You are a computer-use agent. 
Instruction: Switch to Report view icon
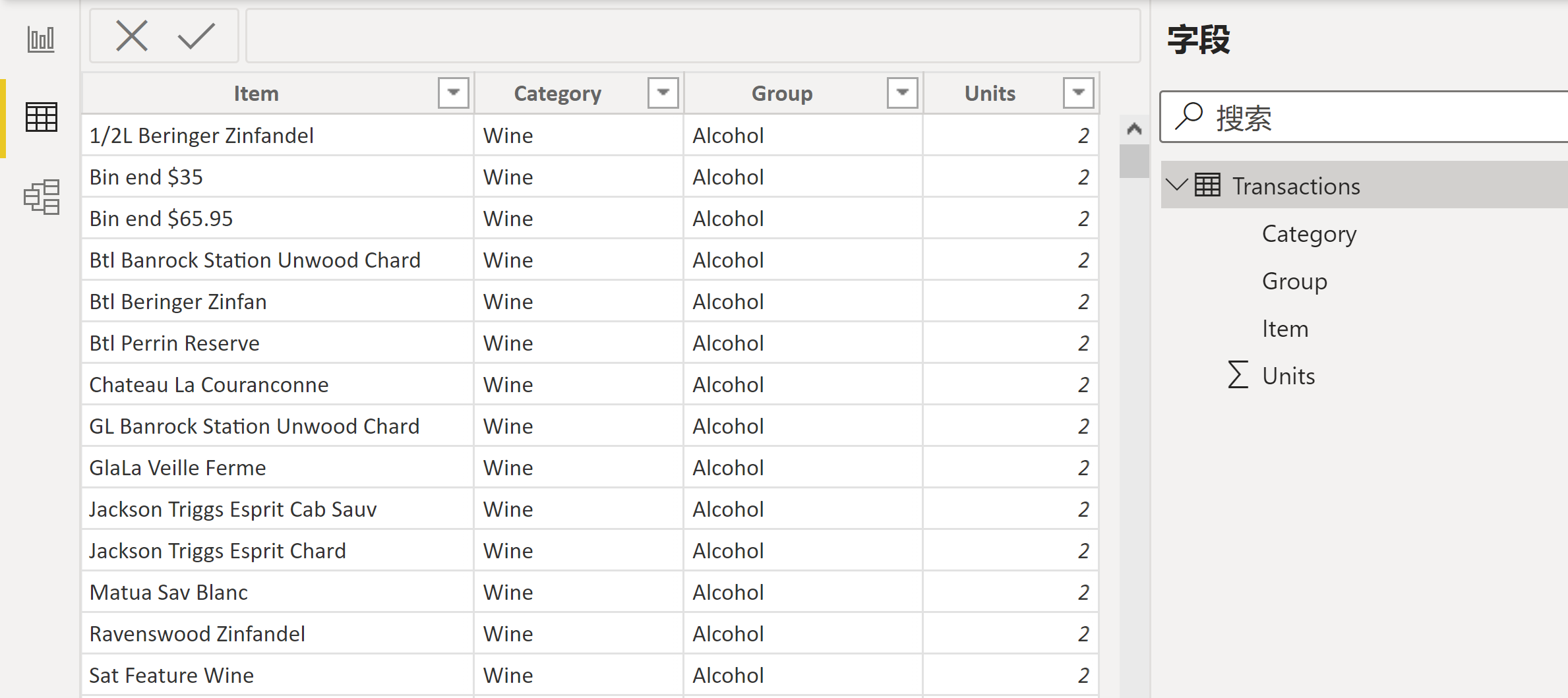tap(41, 39)
